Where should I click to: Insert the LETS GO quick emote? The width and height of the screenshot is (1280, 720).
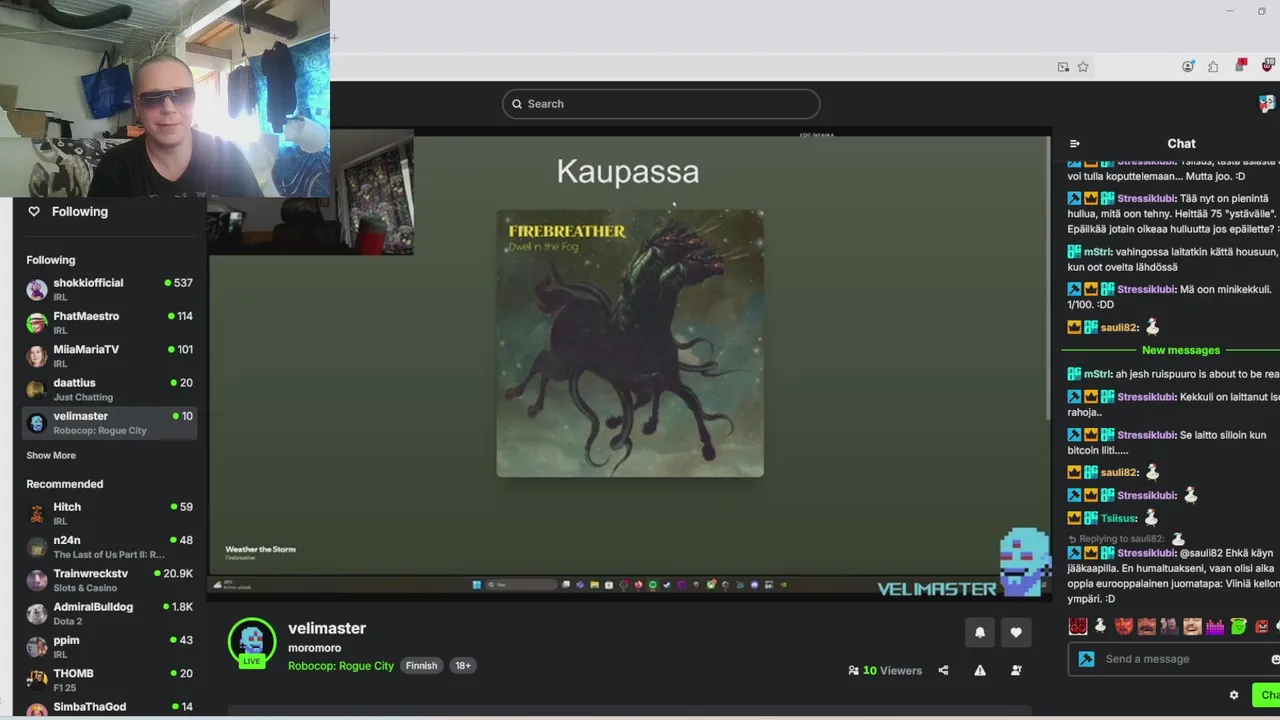coord(1078,627)
